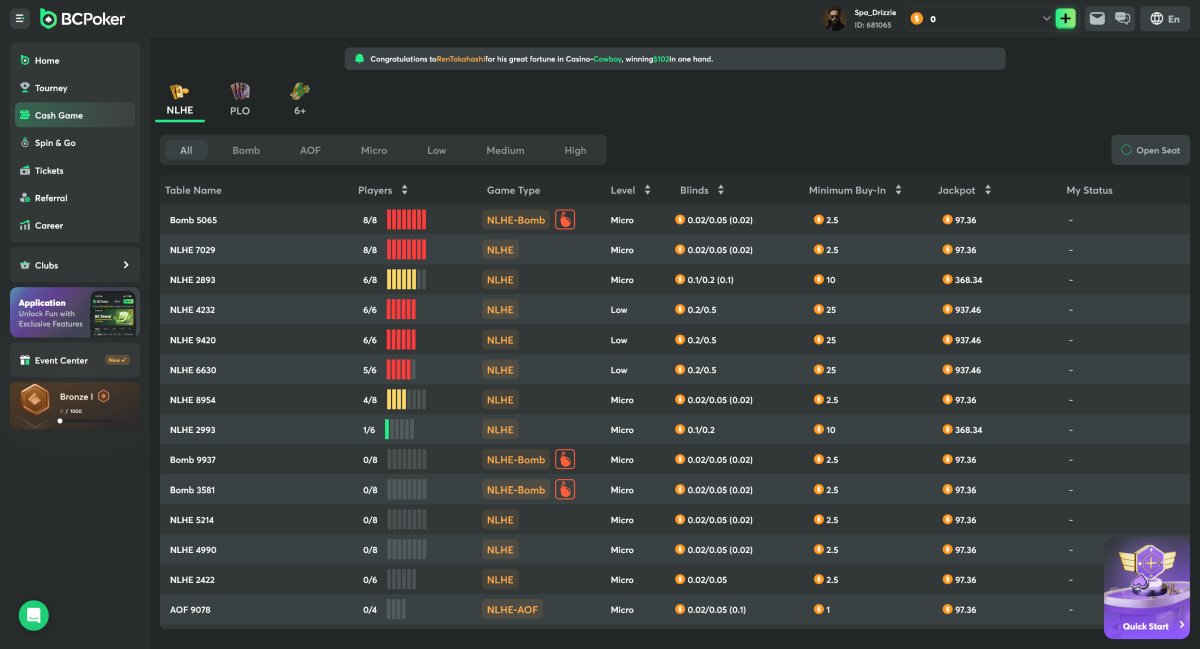Click the Spa_Drizzle profile avatar
Viewport: 1200px width, 649px height.
[835, 19]
